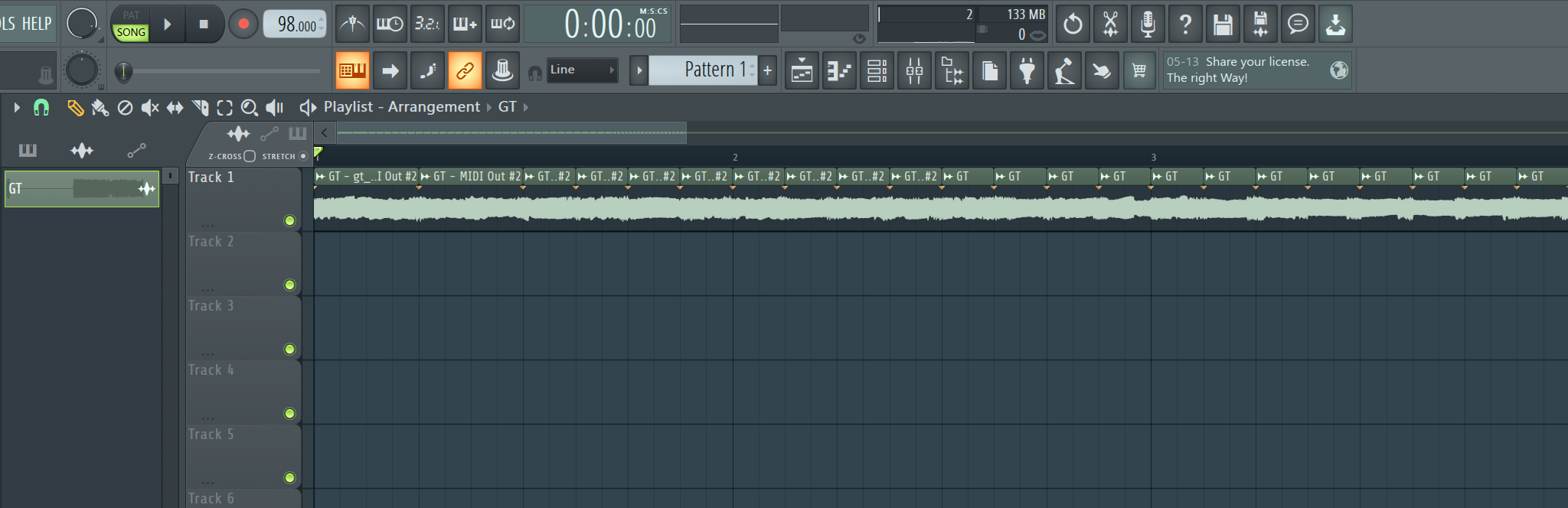Enable wait for input before recording

click(x=390, y=24)
